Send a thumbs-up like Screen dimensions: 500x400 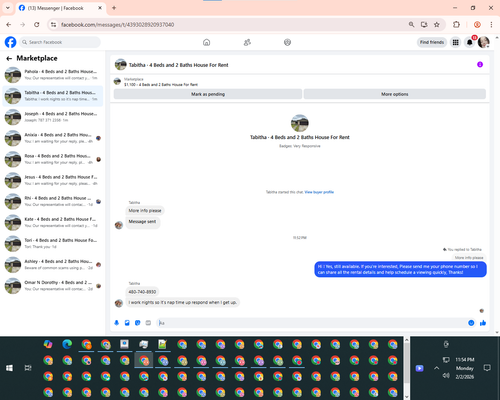[483, 323]
